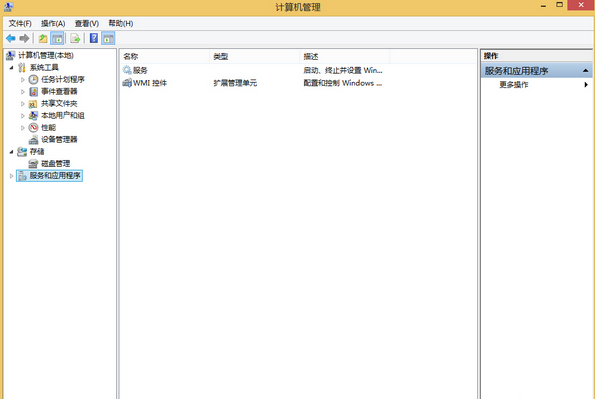
Task: Click the Up one level toolbar icon
Action: pos(43,38)
